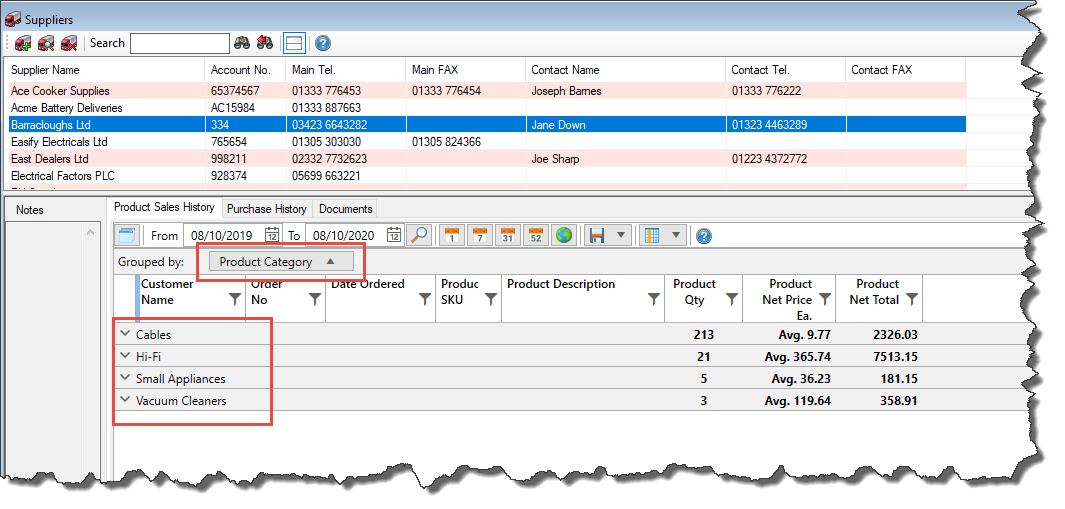Click the magnifier search icon after To date

pos(419,235)
